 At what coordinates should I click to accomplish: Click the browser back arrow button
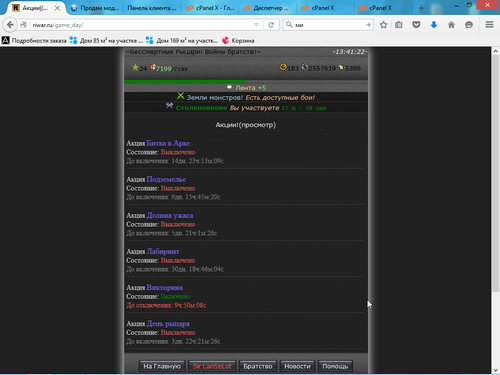[10, 25]
